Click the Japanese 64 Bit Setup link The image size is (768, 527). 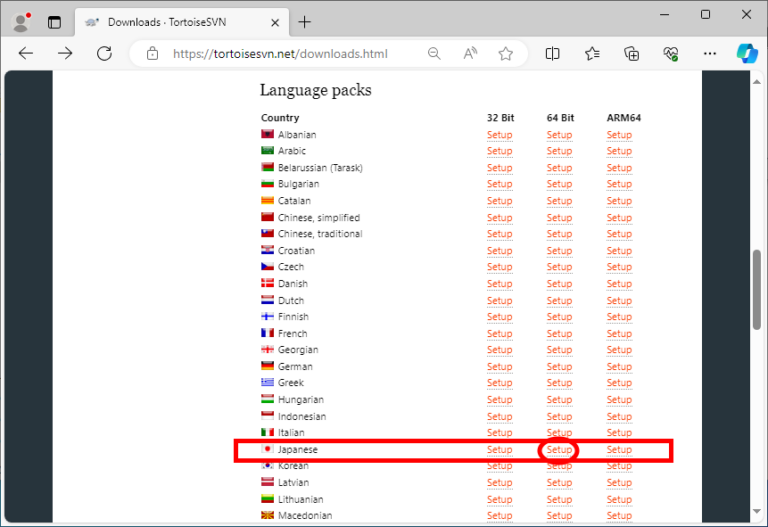(559, 450)
